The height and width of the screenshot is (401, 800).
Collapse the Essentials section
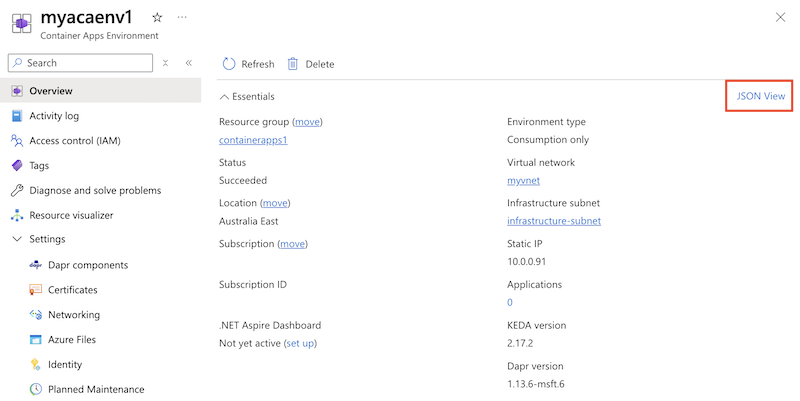point(224,97)
